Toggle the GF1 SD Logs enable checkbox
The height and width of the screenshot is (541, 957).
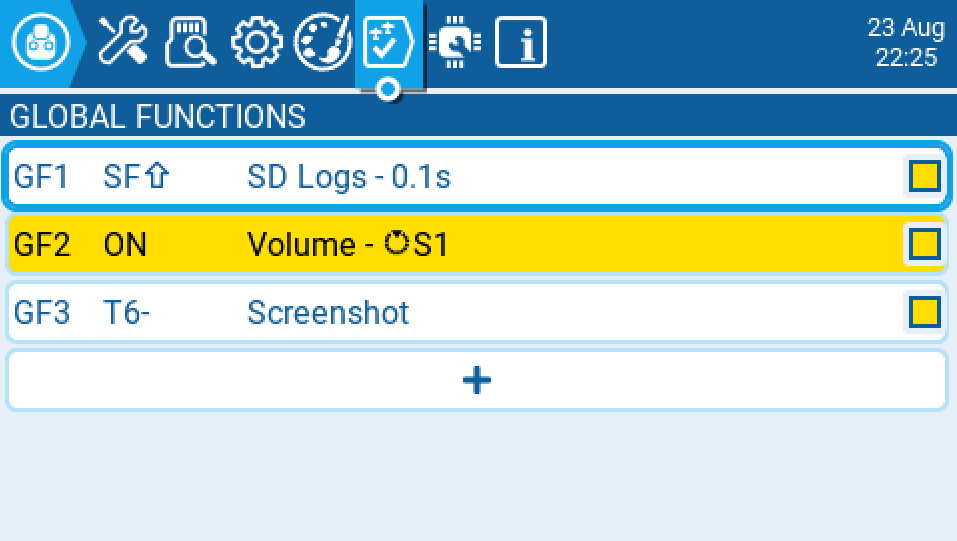(924, 177)
